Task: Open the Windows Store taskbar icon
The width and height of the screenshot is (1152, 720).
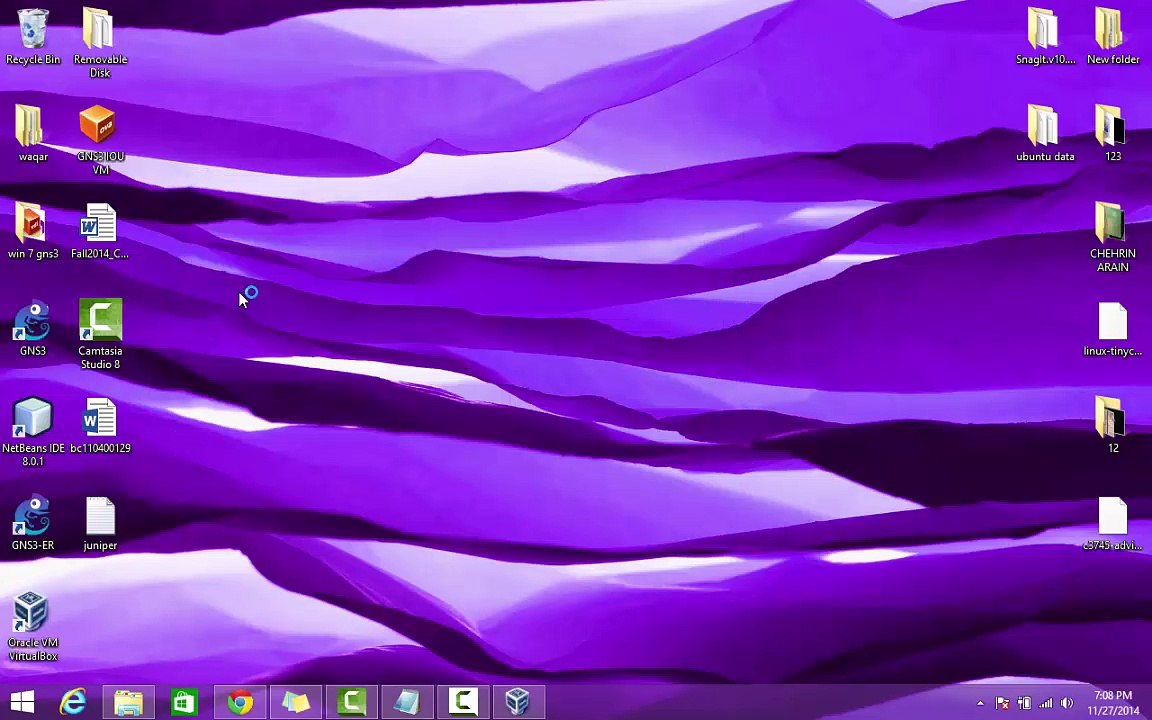Action: 184,702
